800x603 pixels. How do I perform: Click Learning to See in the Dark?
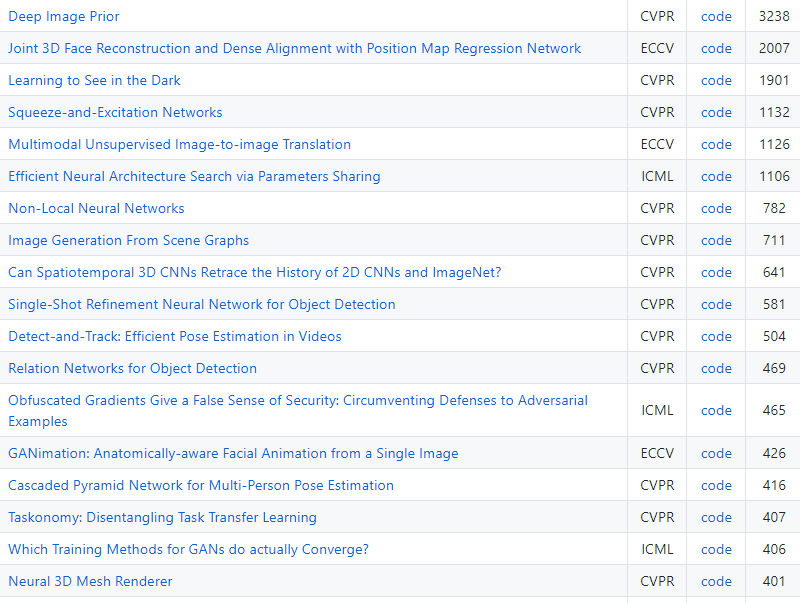tap(94, 81)
